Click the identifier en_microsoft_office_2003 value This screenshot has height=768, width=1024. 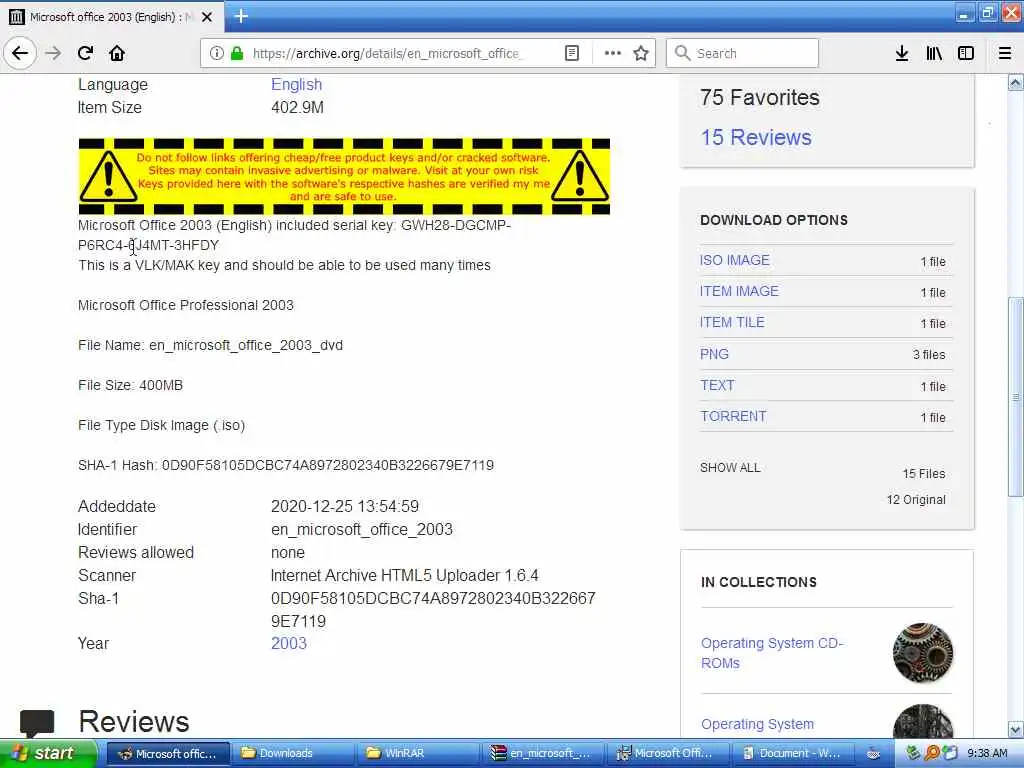tap(362, 529)
